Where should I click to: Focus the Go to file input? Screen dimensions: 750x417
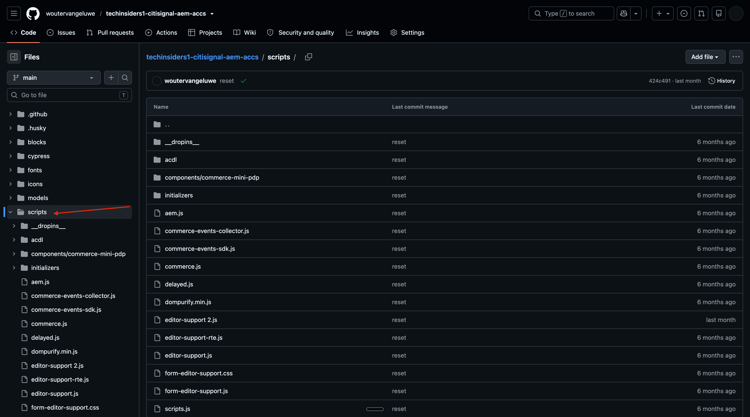point(69,95)
